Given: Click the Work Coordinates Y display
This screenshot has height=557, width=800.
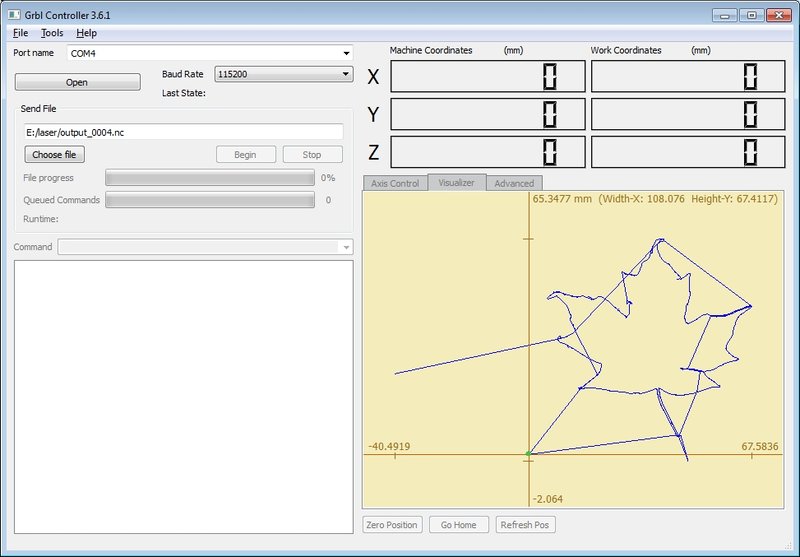Looking at the screenshot, I should tap(688, 114).
